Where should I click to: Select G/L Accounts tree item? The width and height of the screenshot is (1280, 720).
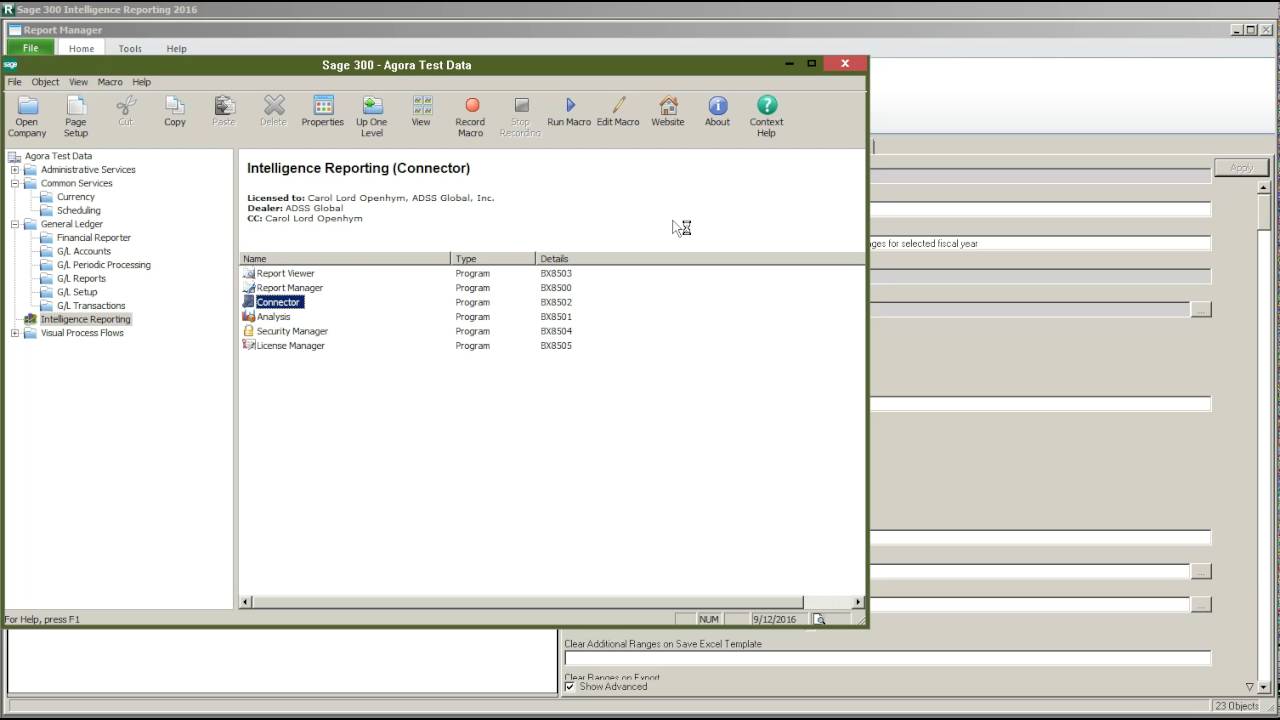[83, 251]
